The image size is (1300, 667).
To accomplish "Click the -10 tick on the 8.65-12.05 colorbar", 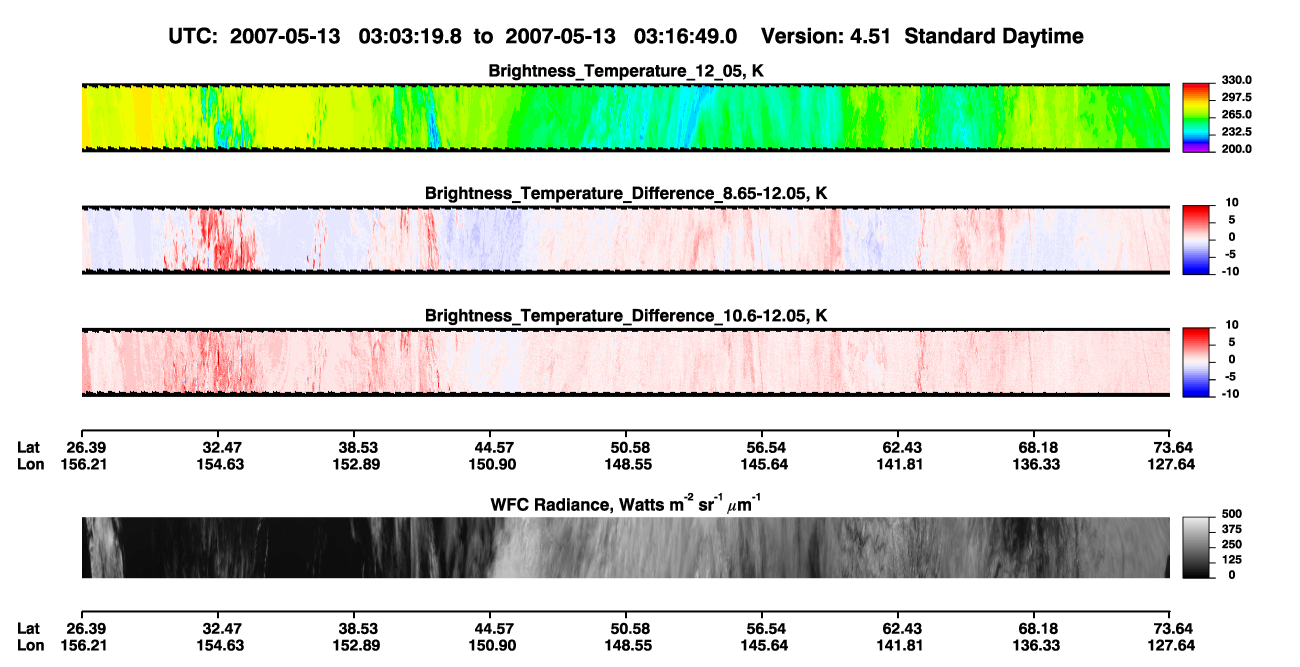I will tap(1230, 271).
